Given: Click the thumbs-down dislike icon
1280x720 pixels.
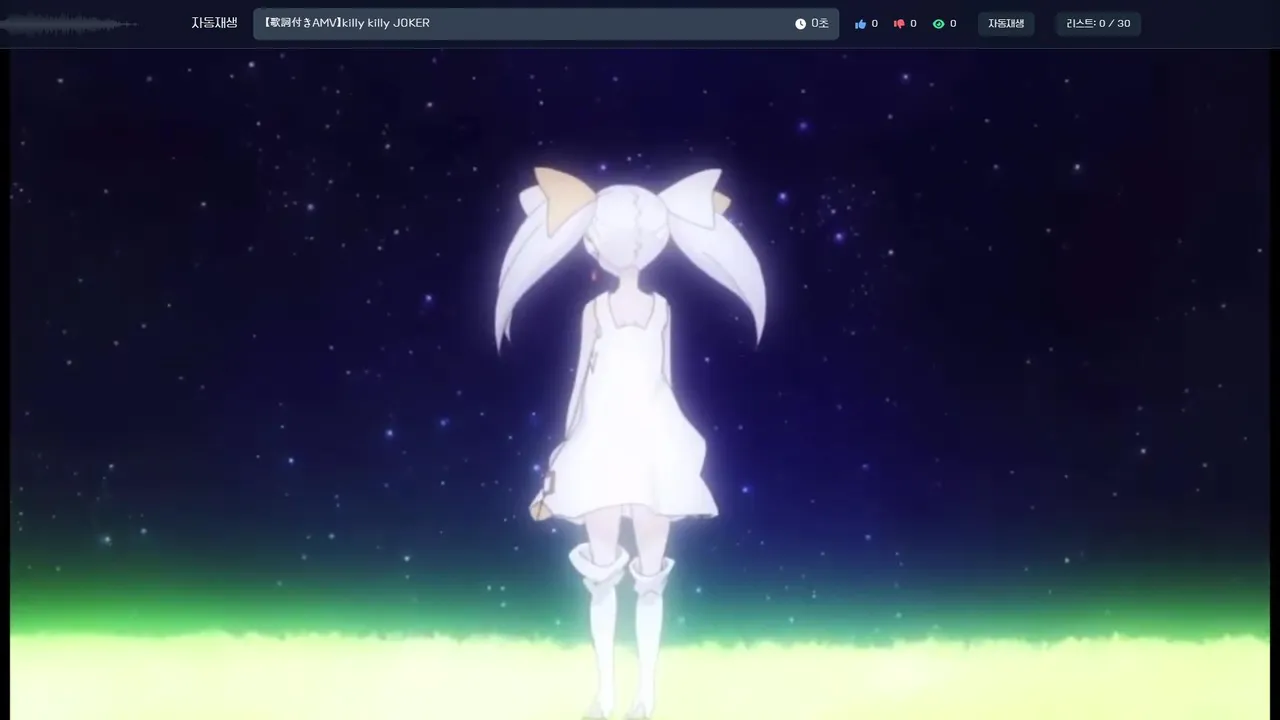Looking at the screenshot, I should pos(899,24).
